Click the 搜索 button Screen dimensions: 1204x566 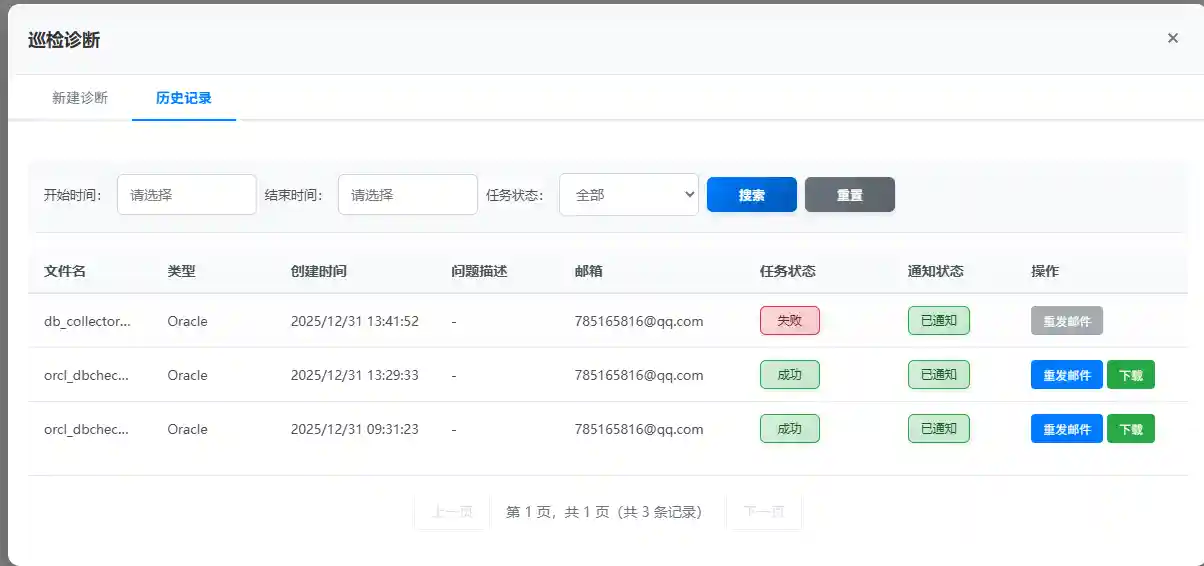pos(752,195)
